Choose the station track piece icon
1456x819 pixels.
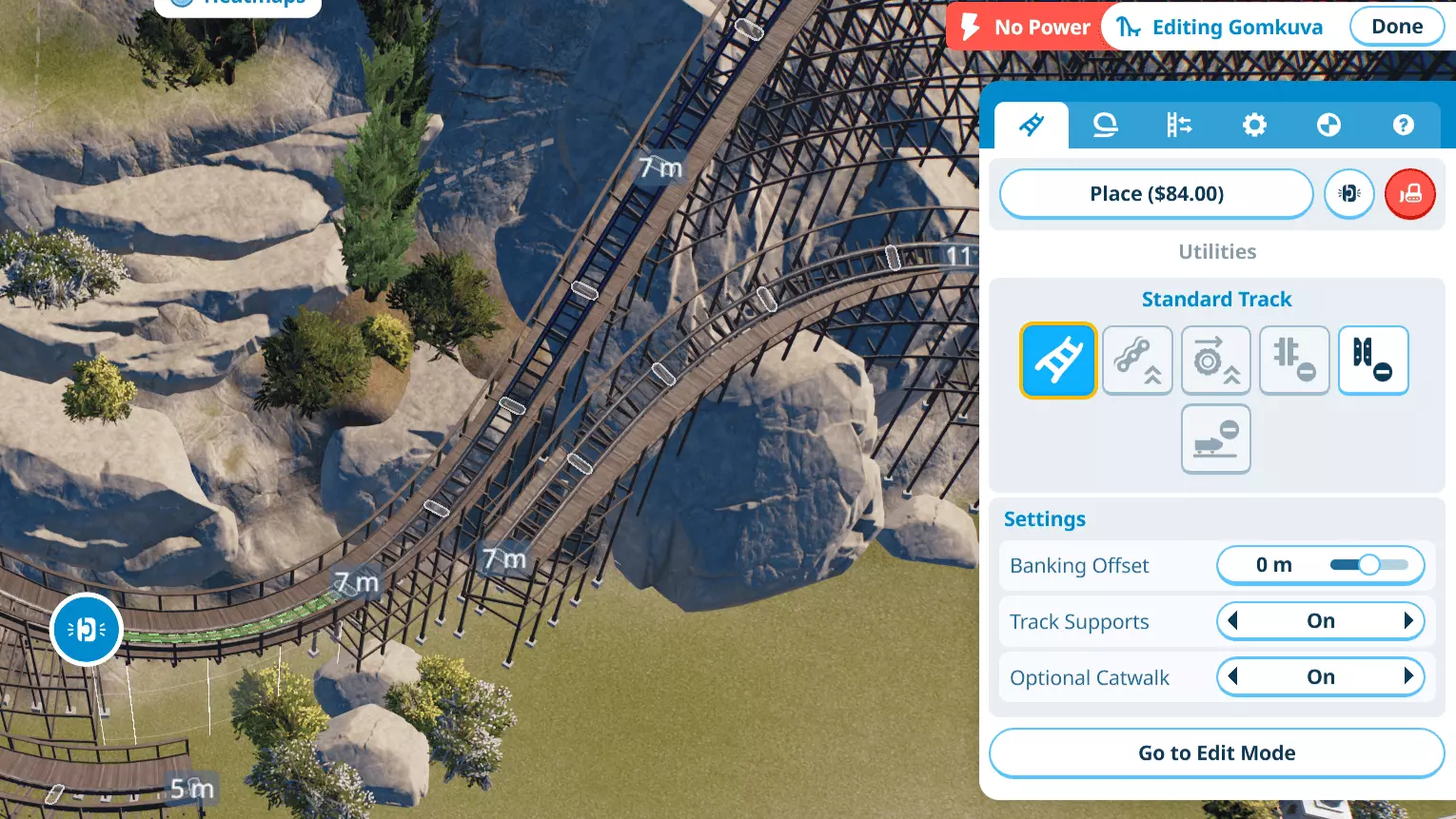1216,439
